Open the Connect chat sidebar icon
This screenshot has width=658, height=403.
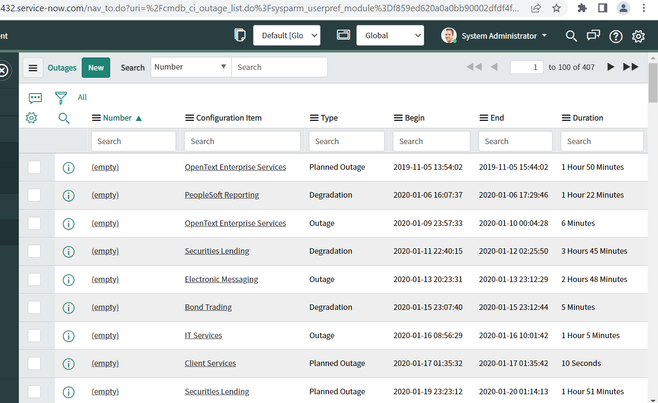coord(593,36)
